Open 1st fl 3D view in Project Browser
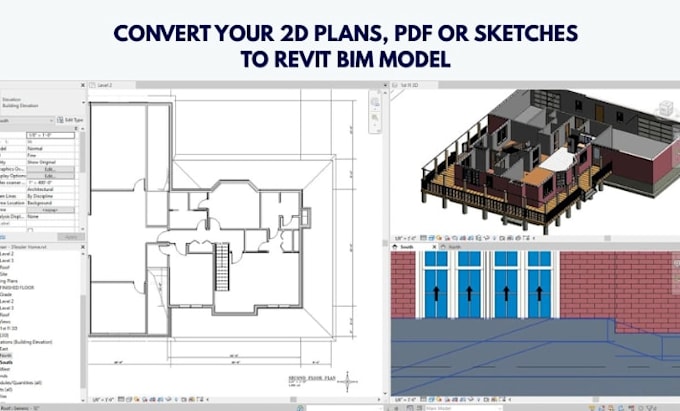The width and height of the screenshot is (680, 411). point(8,328)
